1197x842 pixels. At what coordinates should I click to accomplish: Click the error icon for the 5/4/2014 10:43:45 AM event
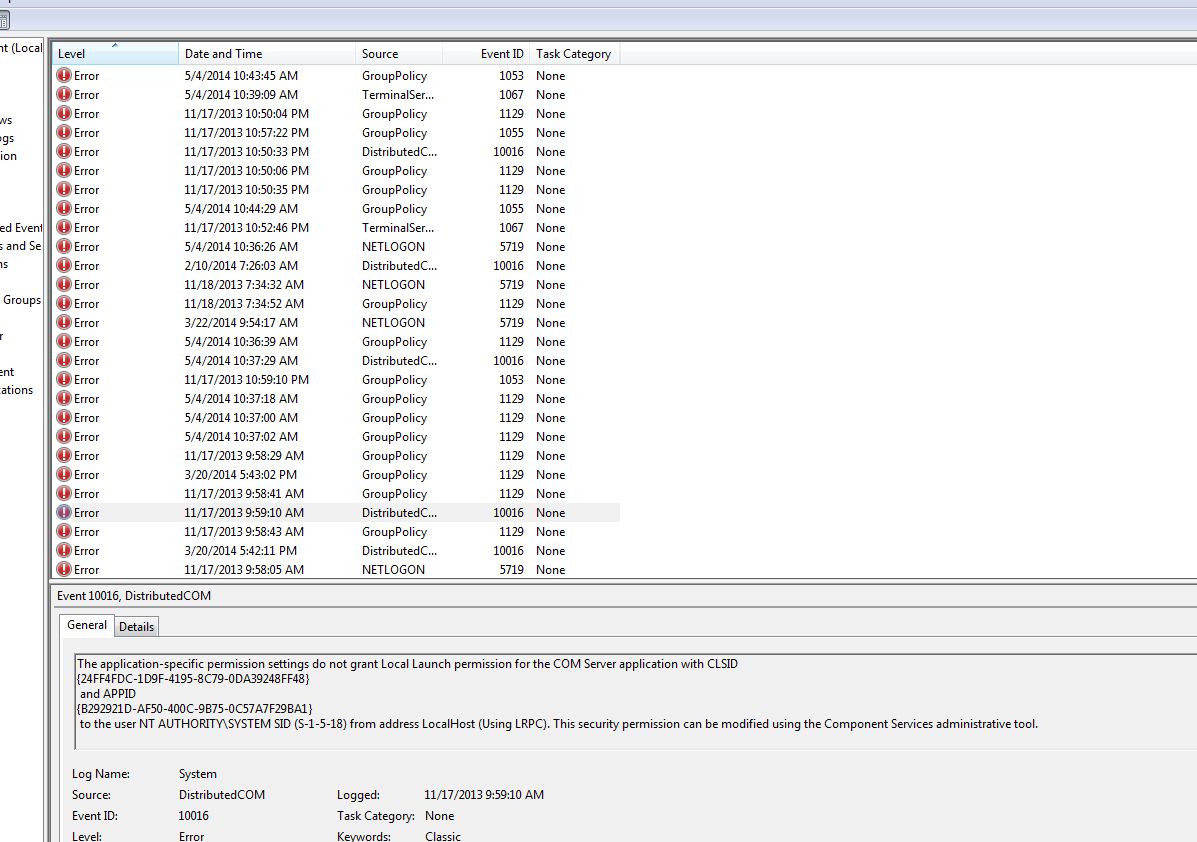(64, 76)
